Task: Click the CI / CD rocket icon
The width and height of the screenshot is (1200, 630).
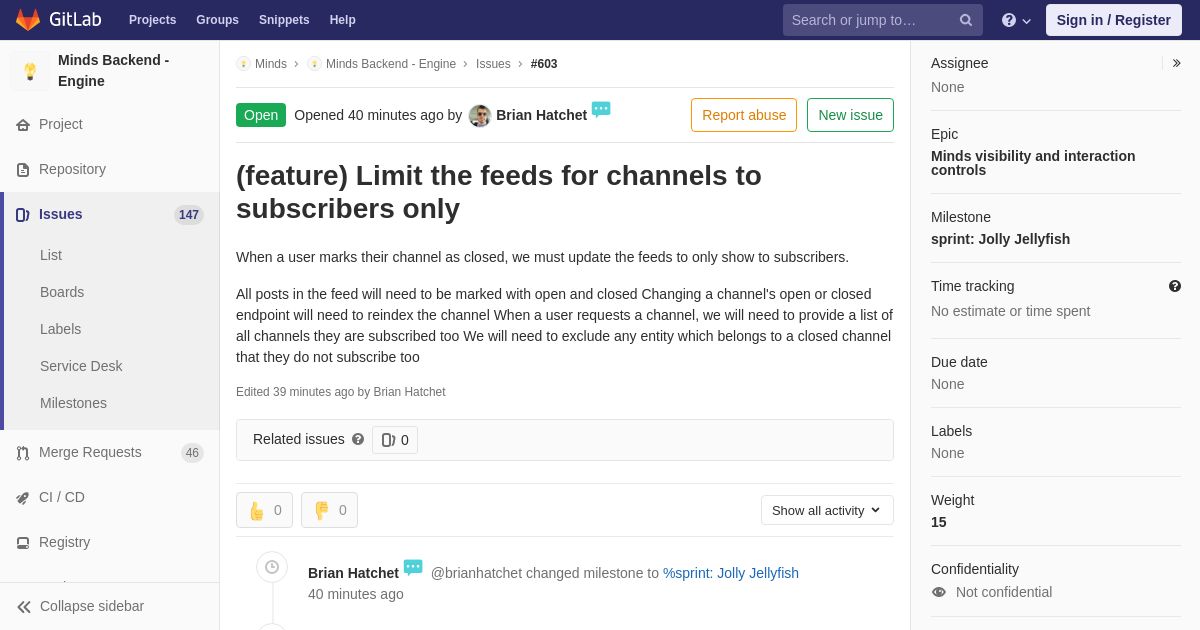Action: pos(23,498)
